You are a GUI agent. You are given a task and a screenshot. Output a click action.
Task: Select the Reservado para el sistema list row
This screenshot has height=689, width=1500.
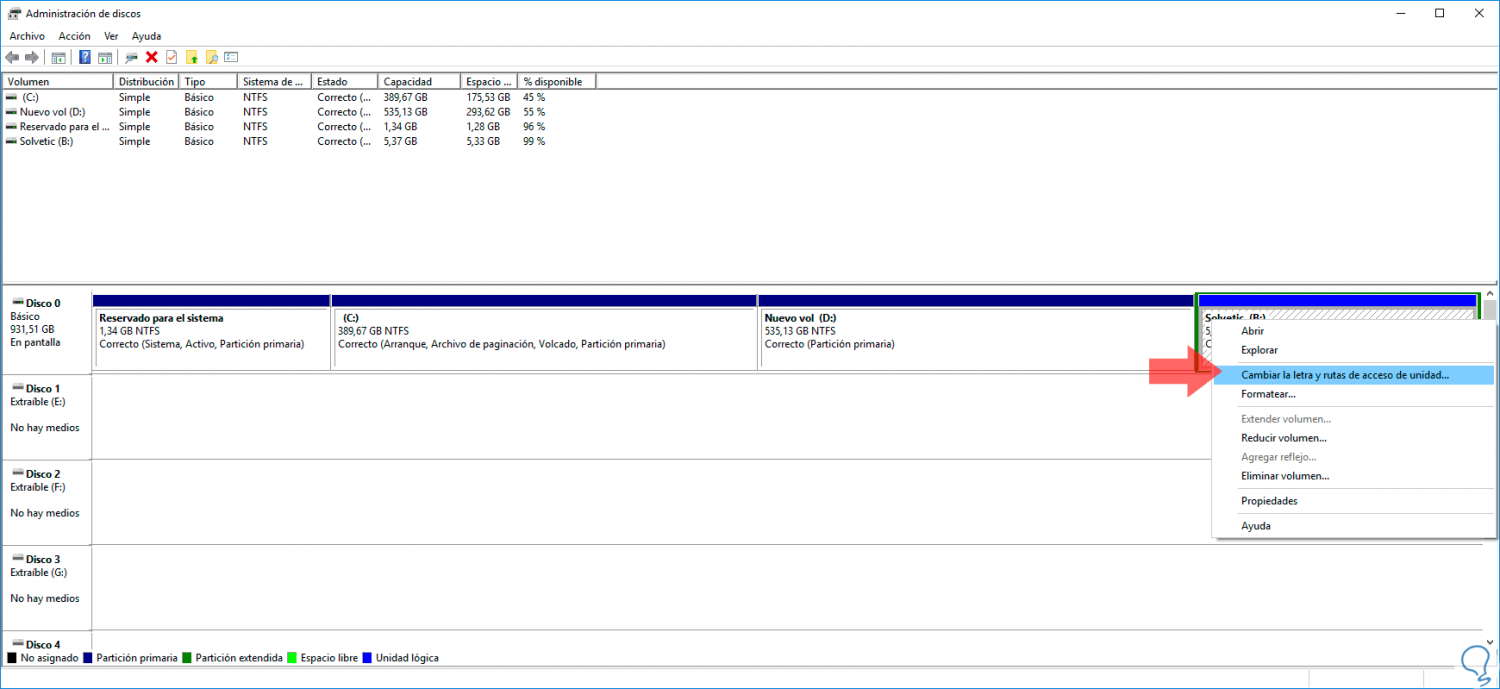point(300,127)
